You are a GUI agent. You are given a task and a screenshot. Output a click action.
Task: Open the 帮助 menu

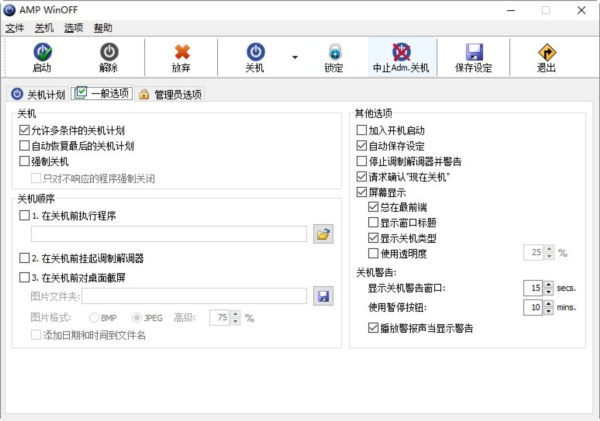103,28
